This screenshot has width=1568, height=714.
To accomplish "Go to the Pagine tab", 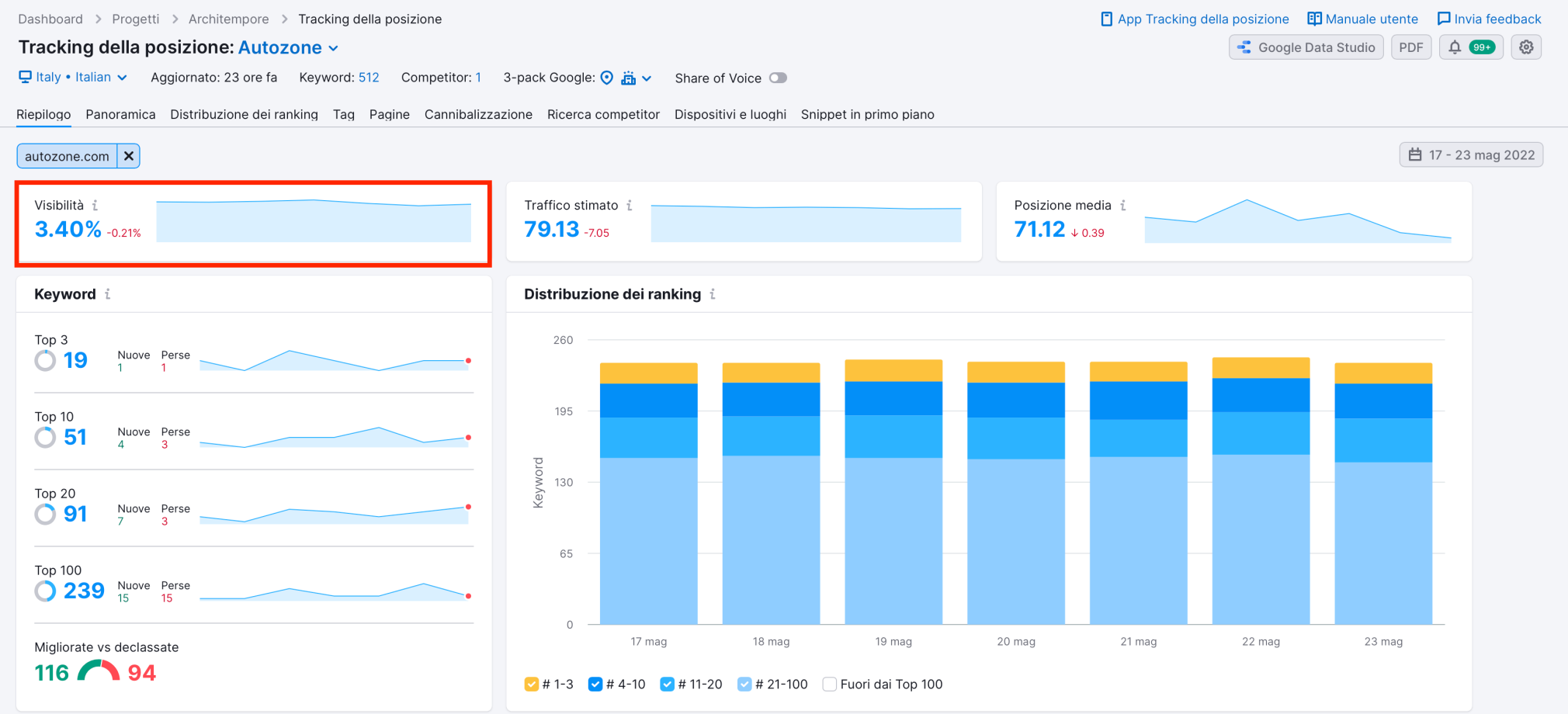I will (x=389, y=114).
